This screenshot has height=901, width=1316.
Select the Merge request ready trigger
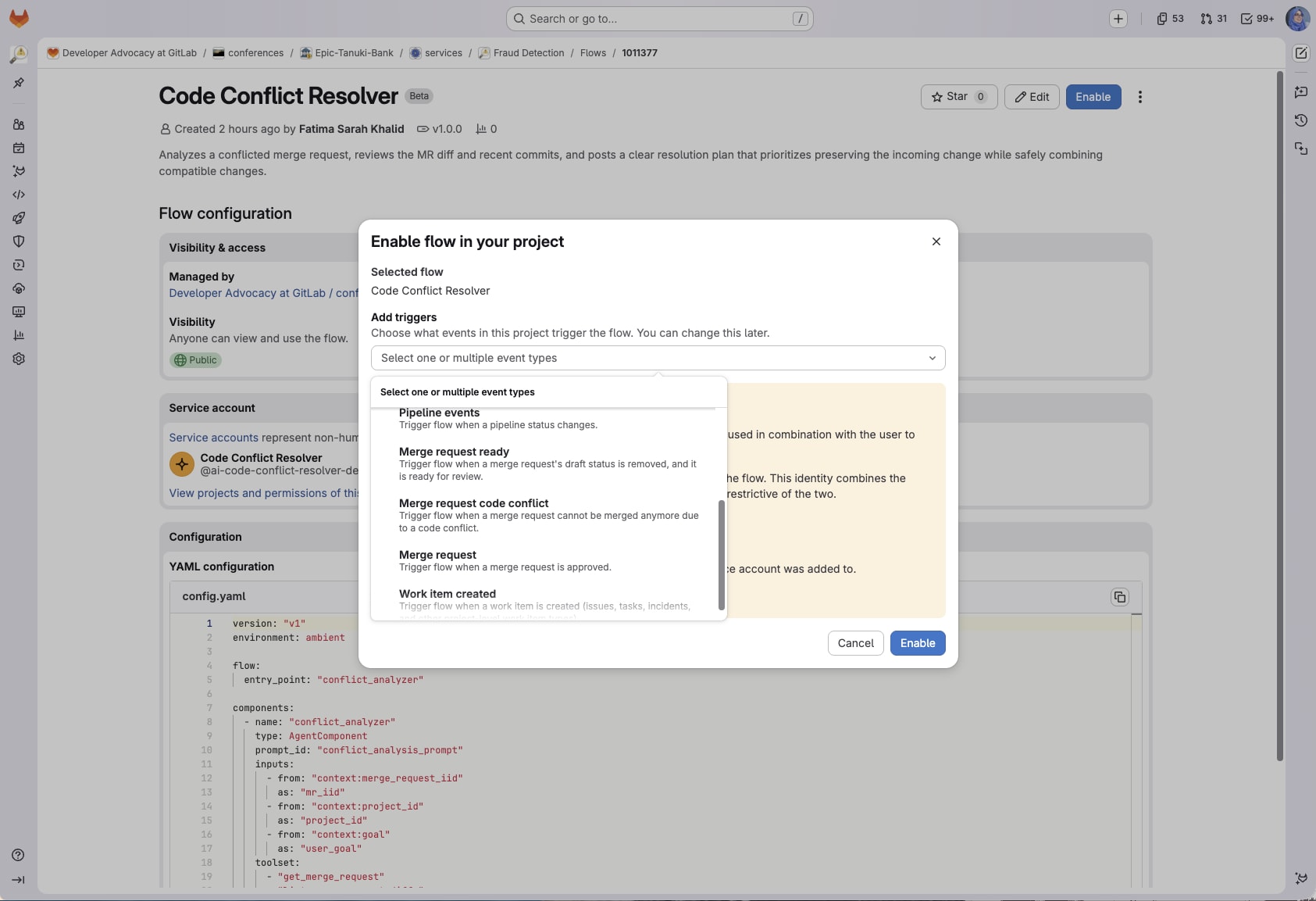point(549,463)
